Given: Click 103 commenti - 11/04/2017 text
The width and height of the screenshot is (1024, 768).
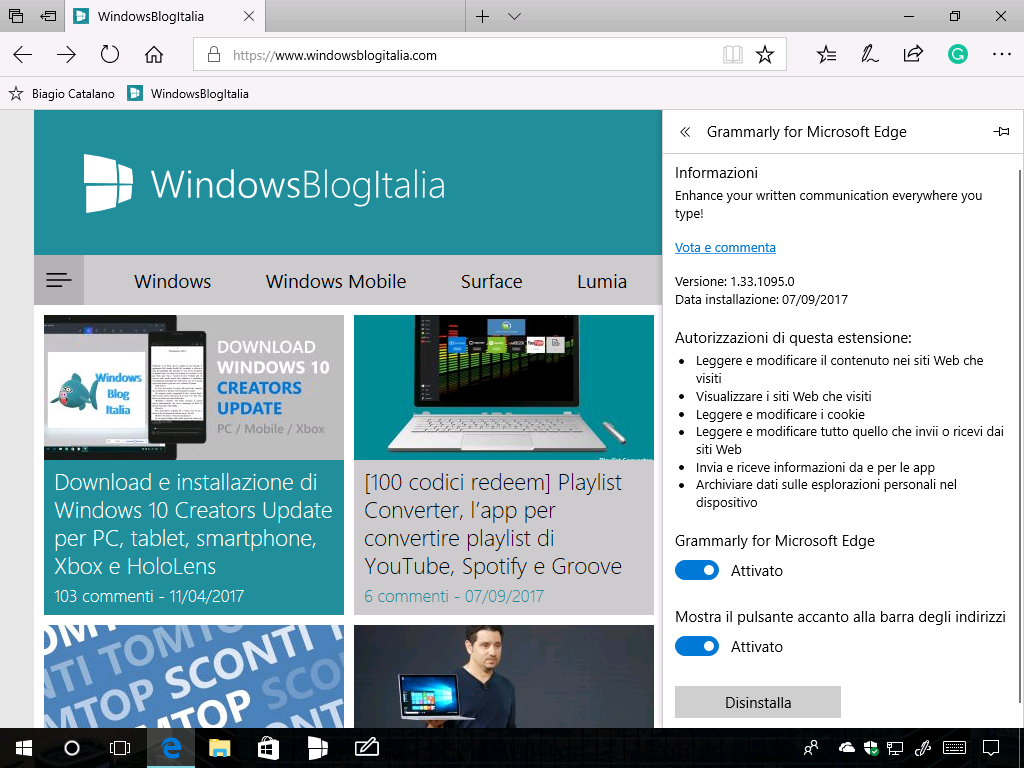Looking at the screenshot, I should tap(149, 596).
